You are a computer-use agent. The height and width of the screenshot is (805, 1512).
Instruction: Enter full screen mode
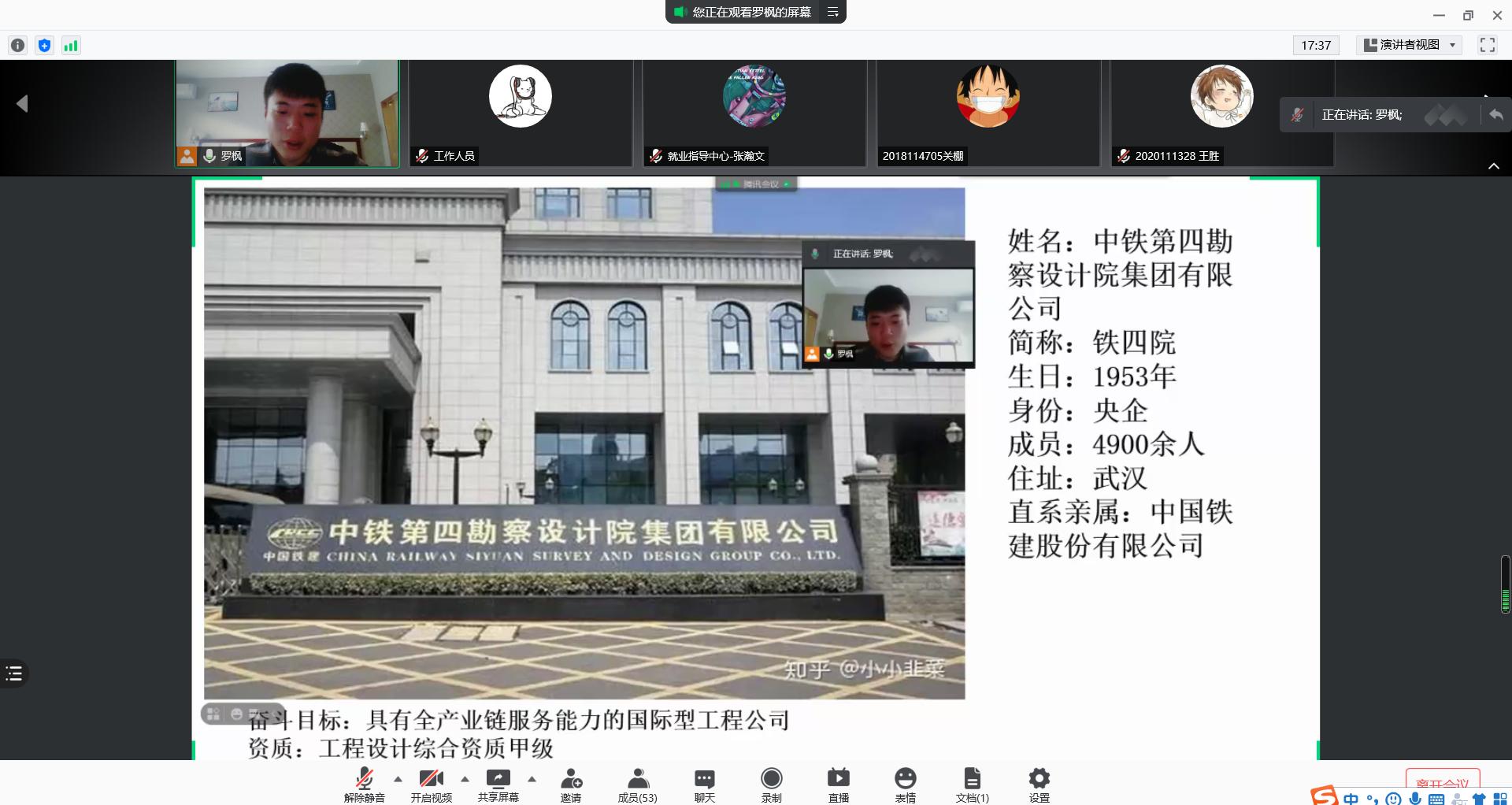(x=1487, y=45)
